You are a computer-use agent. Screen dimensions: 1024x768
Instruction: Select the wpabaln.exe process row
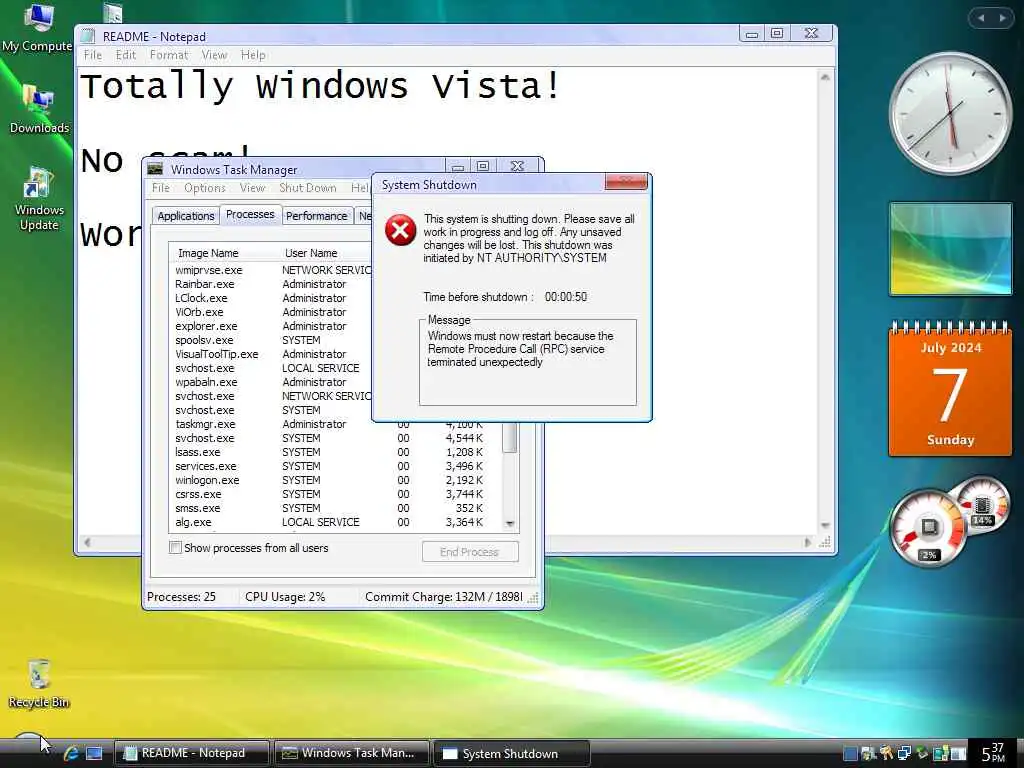click(x=270, y=382)
